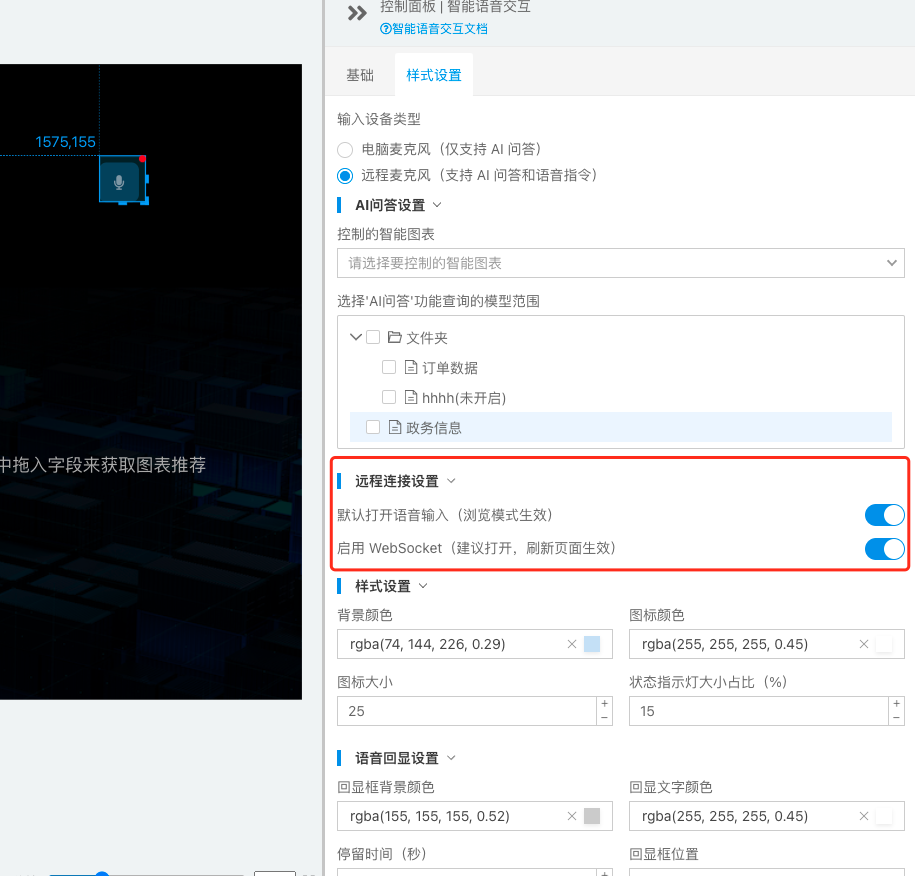Collapse the AI问答设置 section
915x876 pixels.
(437, 205)
